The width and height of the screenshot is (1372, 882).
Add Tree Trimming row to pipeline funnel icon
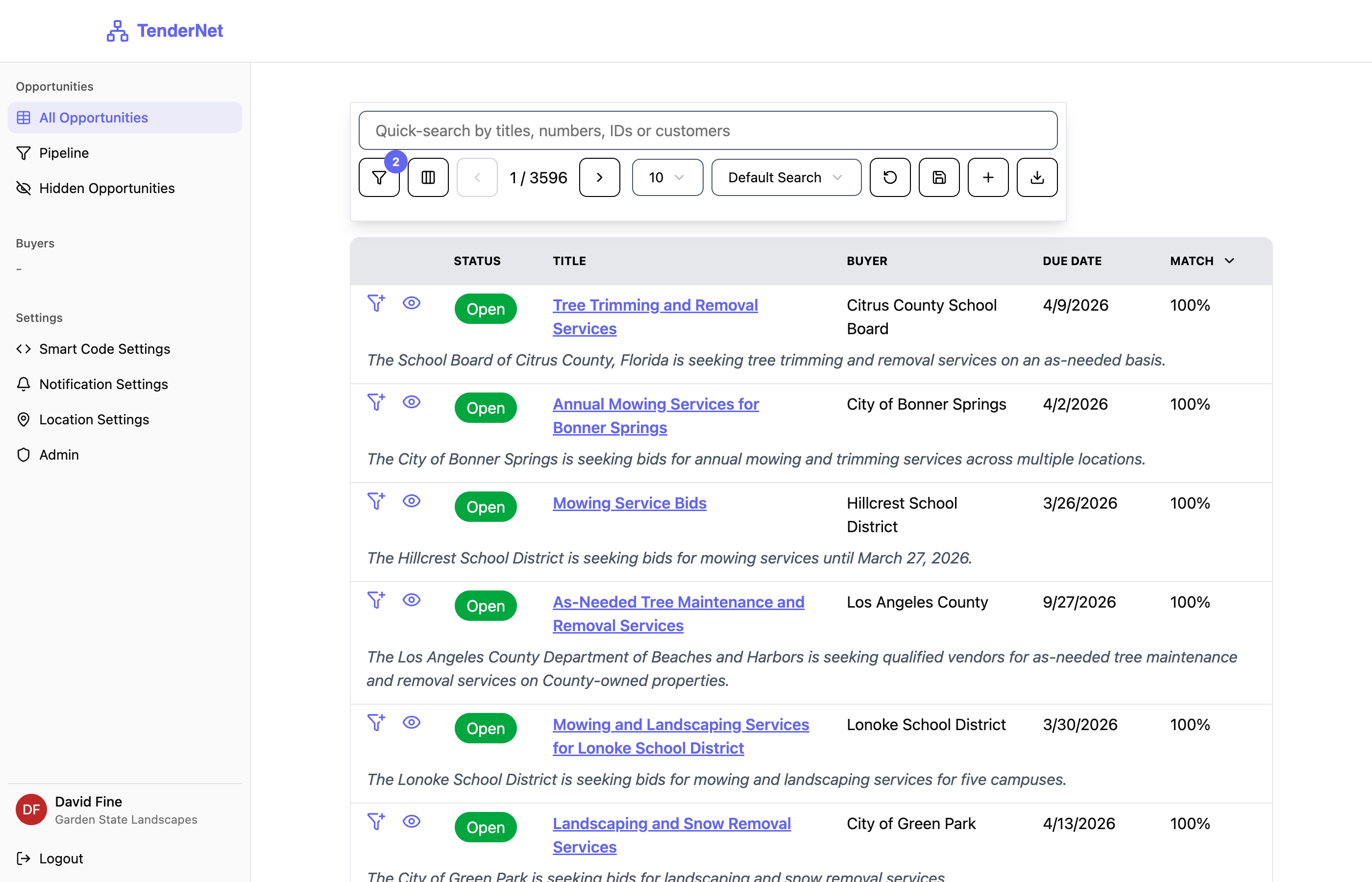(376, 303)
